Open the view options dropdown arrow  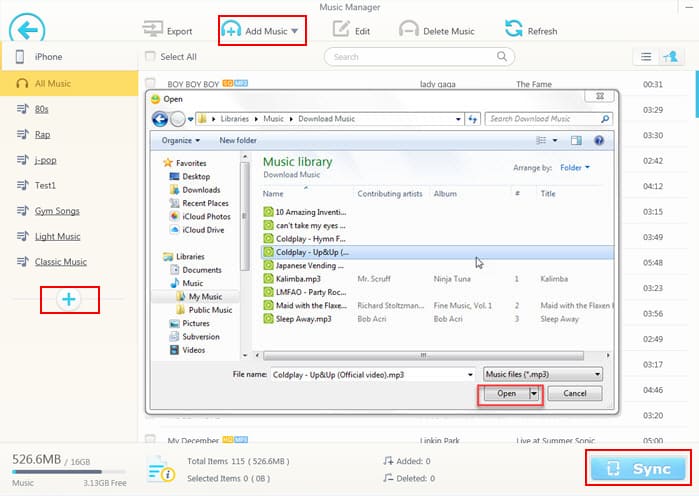point(555,140)
